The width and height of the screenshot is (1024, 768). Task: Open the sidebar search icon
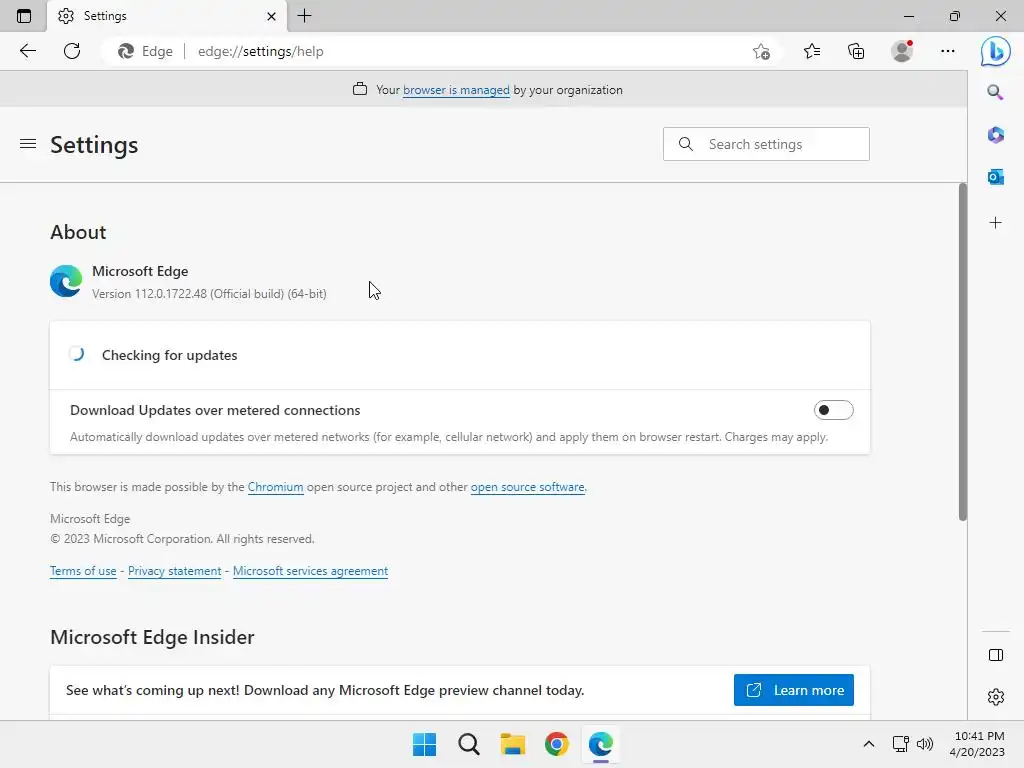pos(995,92)
